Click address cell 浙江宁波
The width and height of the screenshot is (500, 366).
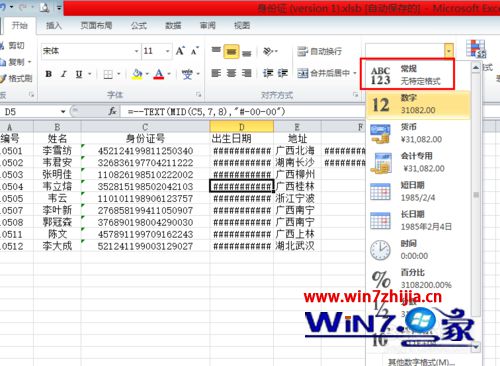297,199
